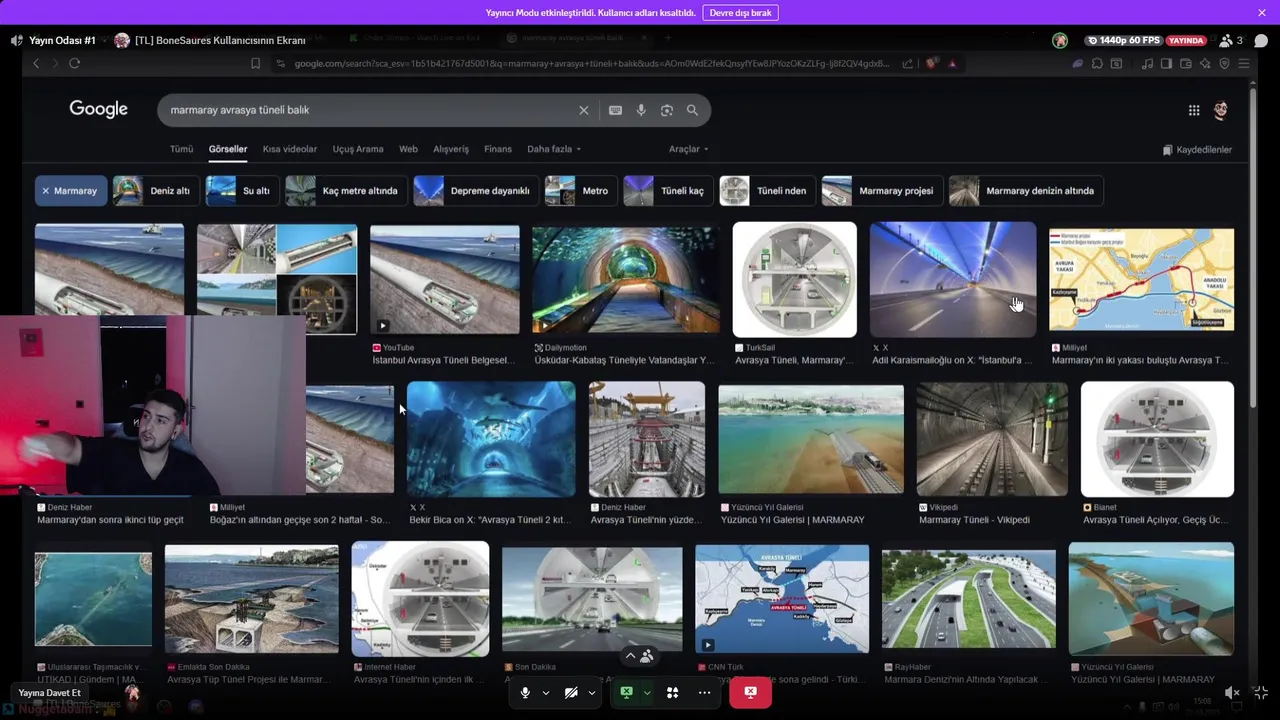This screenshot has width=1280, height=720.
Task: Open microphone options arrow beside mic button
Action: [546, 692]
